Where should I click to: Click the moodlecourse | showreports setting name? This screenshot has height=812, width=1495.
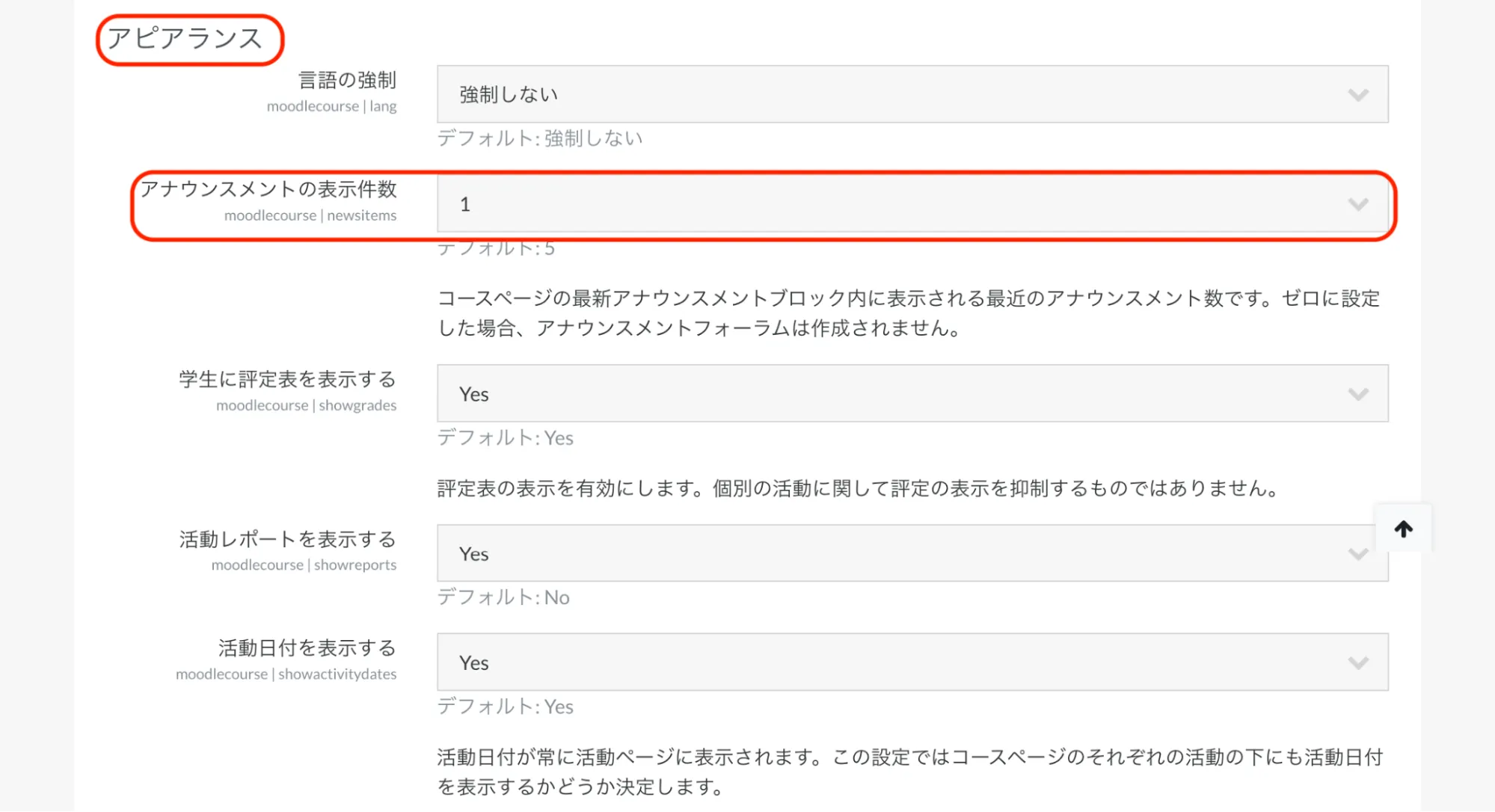[x=304, y=565]
